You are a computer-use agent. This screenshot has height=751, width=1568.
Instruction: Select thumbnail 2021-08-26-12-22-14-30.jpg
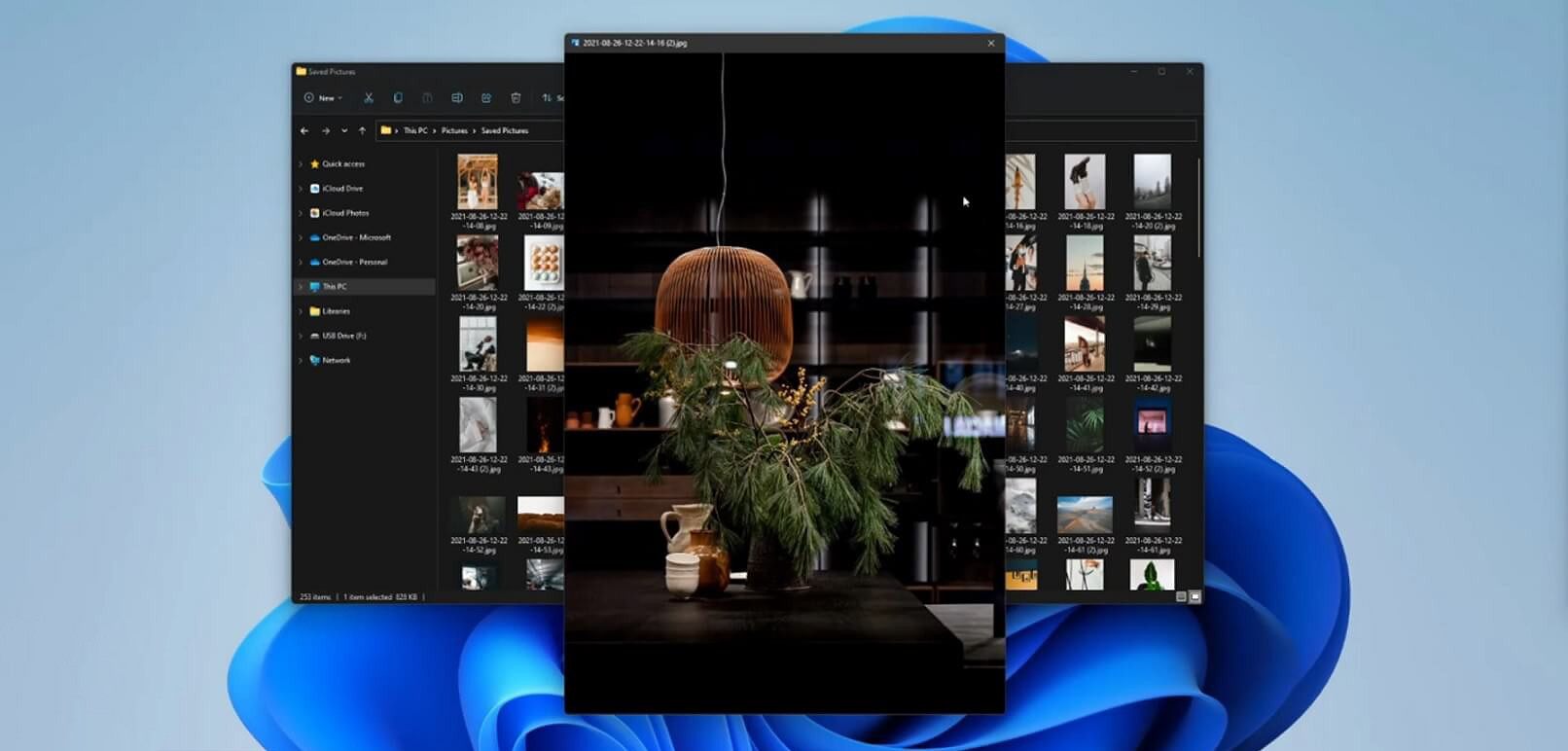pos(478,343)
